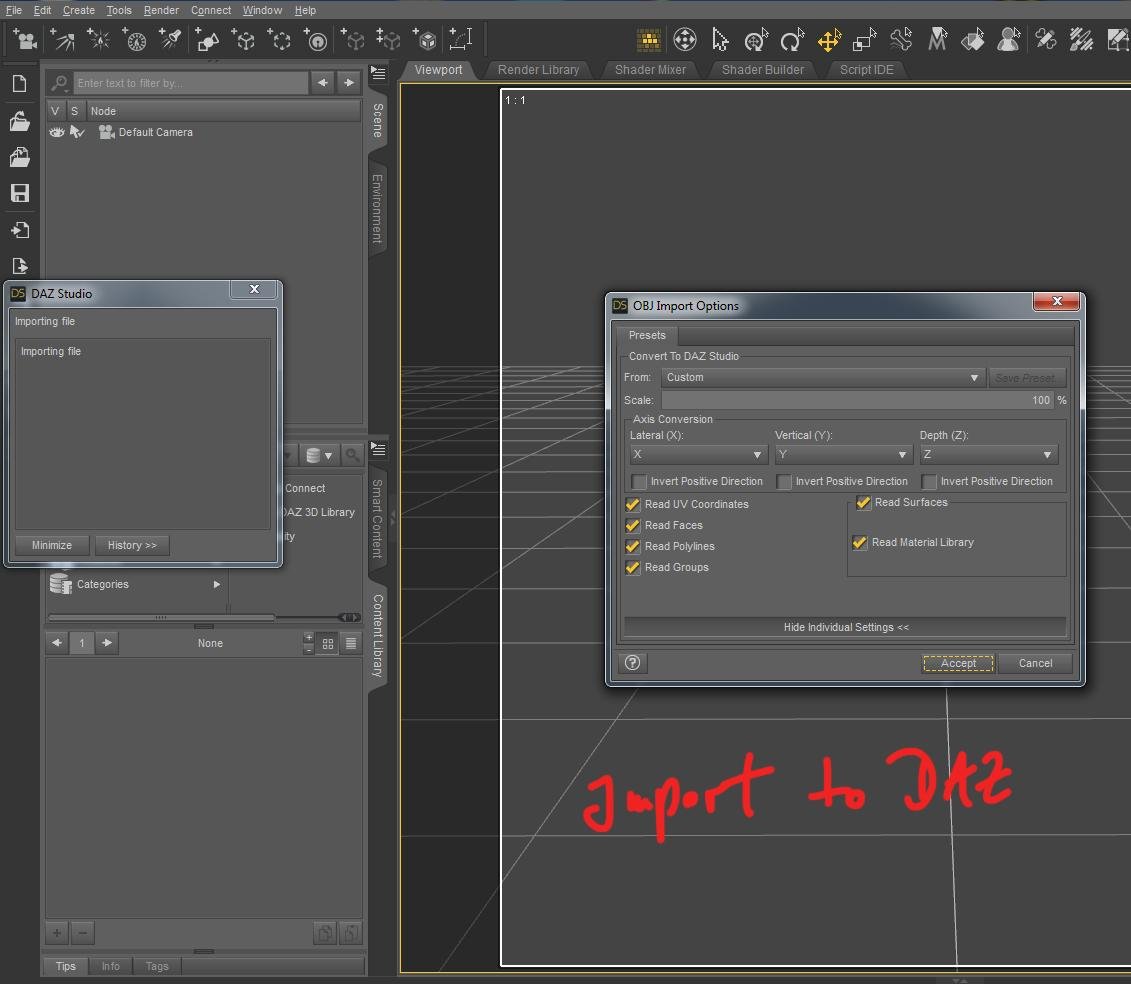The width and height of the screenshot is (1131, 984).
Task: Open a file via sidebar folder icon
Action: 19,120
